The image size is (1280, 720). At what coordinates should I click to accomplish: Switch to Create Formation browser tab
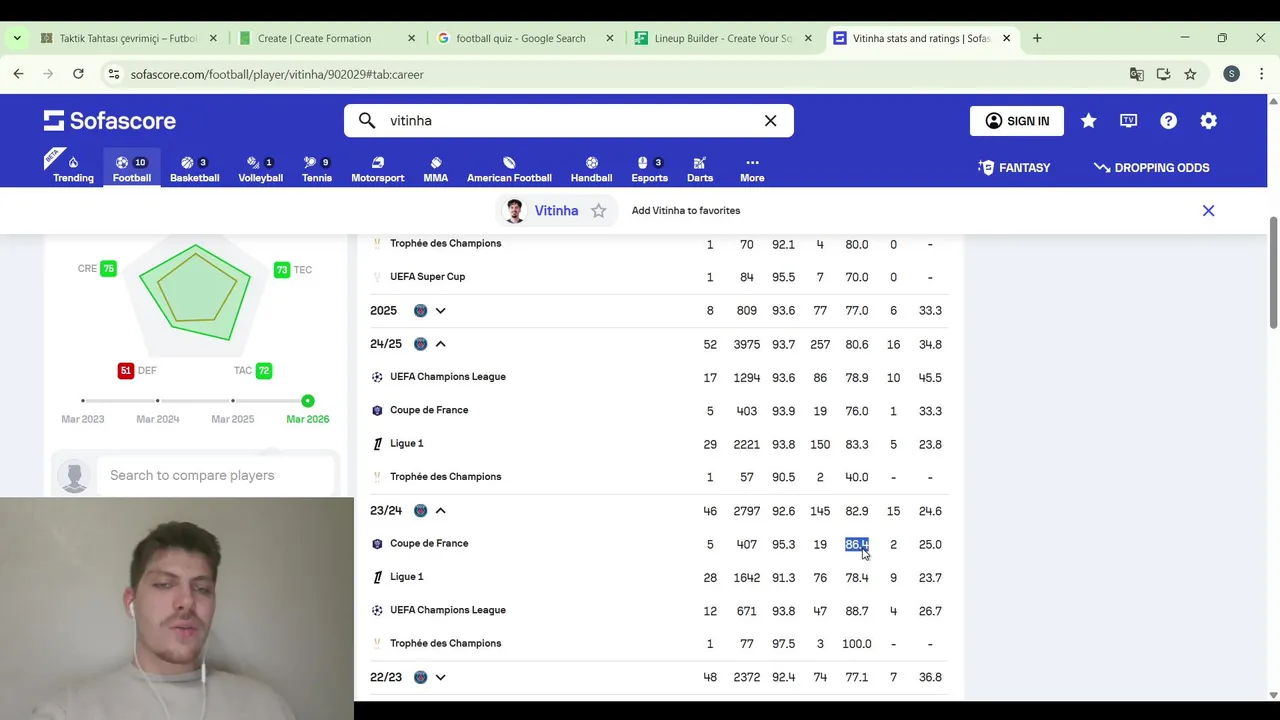[x=327, y=38]
